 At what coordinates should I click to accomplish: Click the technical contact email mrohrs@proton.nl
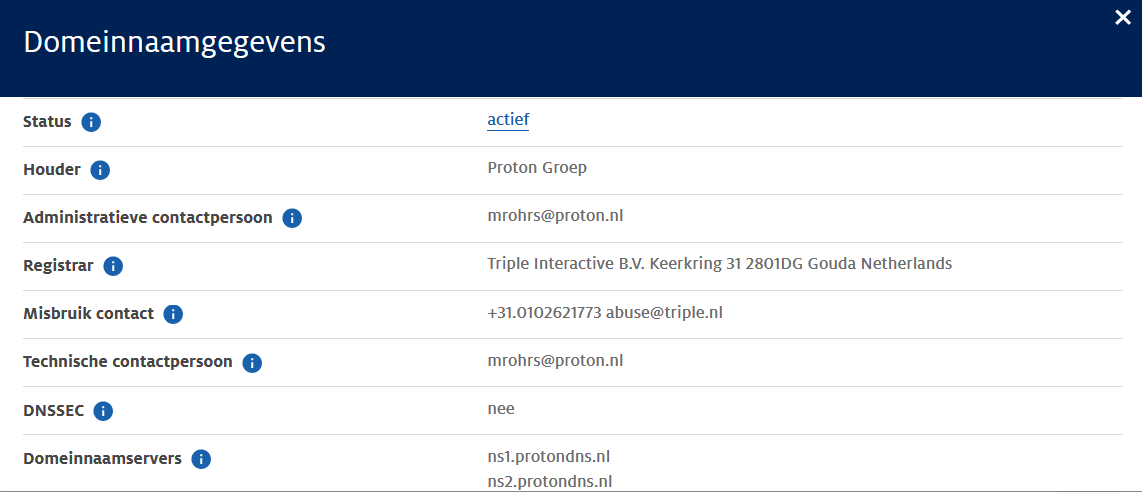pyautogui.click(x=555, y=360)
